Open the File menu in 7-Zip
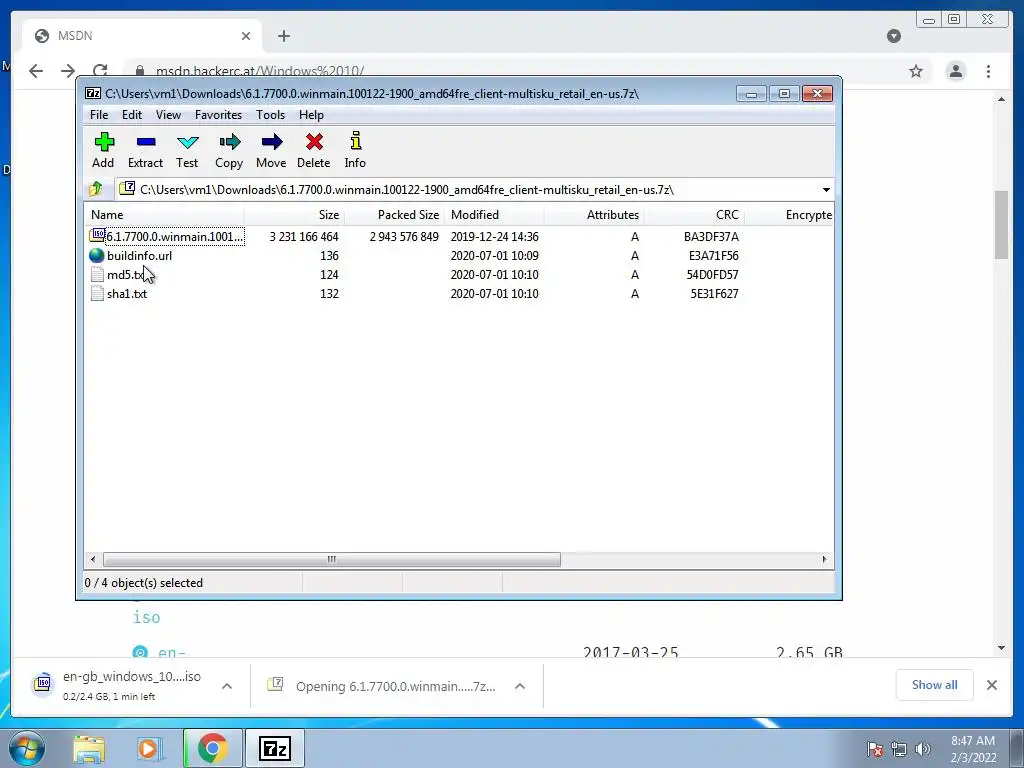The image size is (1024, 768). click(99, 115)
